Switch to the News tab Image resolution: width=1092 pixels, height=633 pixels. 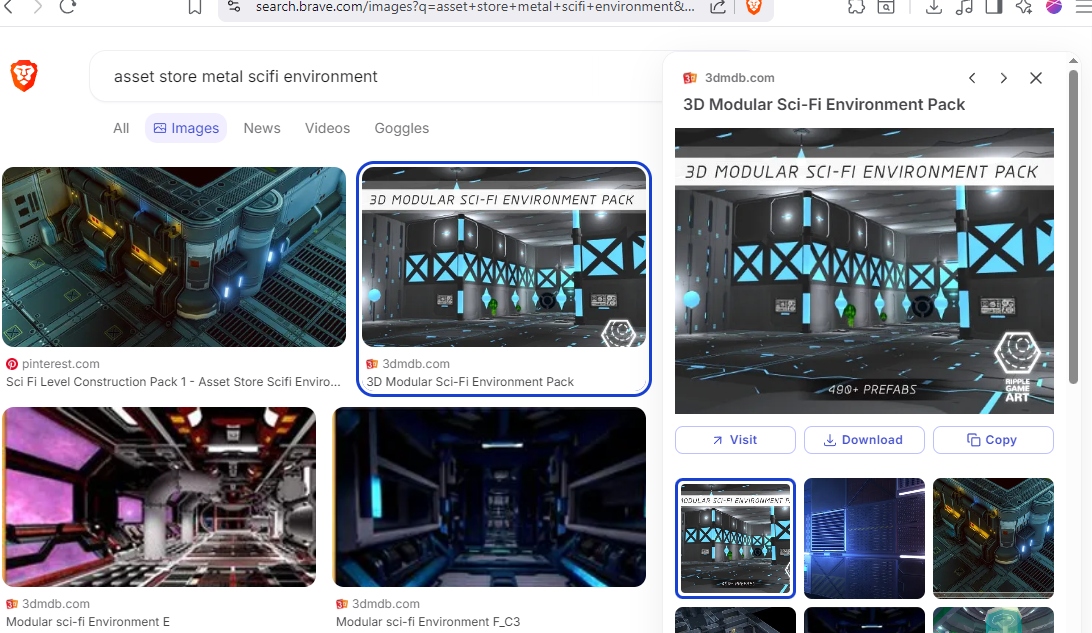[262, 128]
